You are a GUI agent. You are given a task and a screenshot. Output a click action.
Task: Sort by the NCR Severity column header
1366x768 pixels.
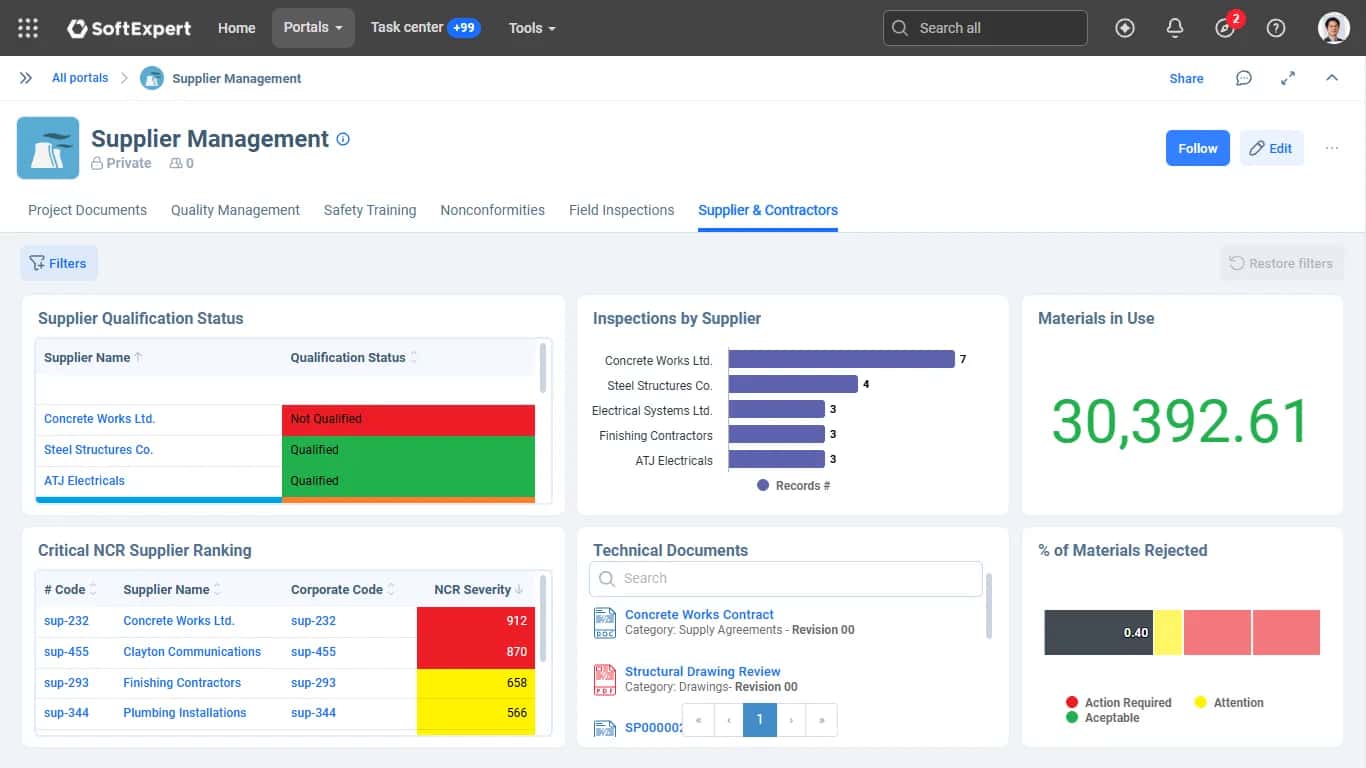(479, 590)
